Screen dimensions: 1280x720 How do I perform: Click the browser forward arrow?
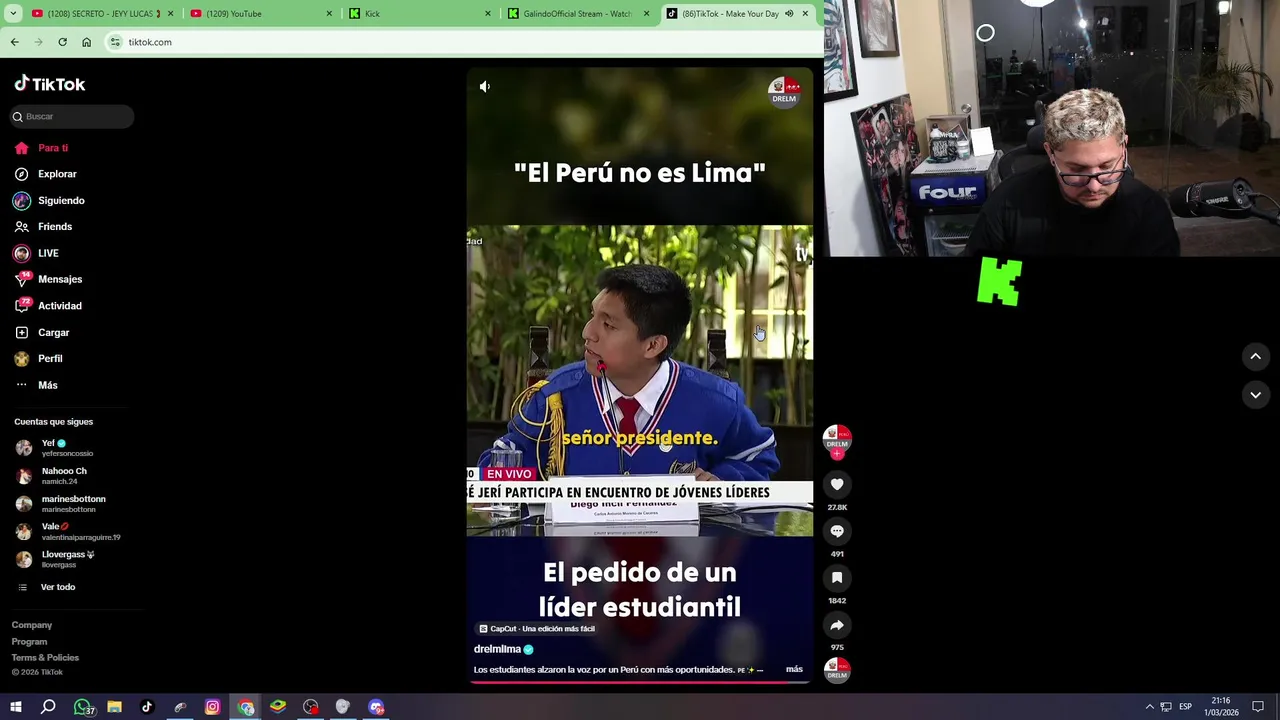pos(39,42)
